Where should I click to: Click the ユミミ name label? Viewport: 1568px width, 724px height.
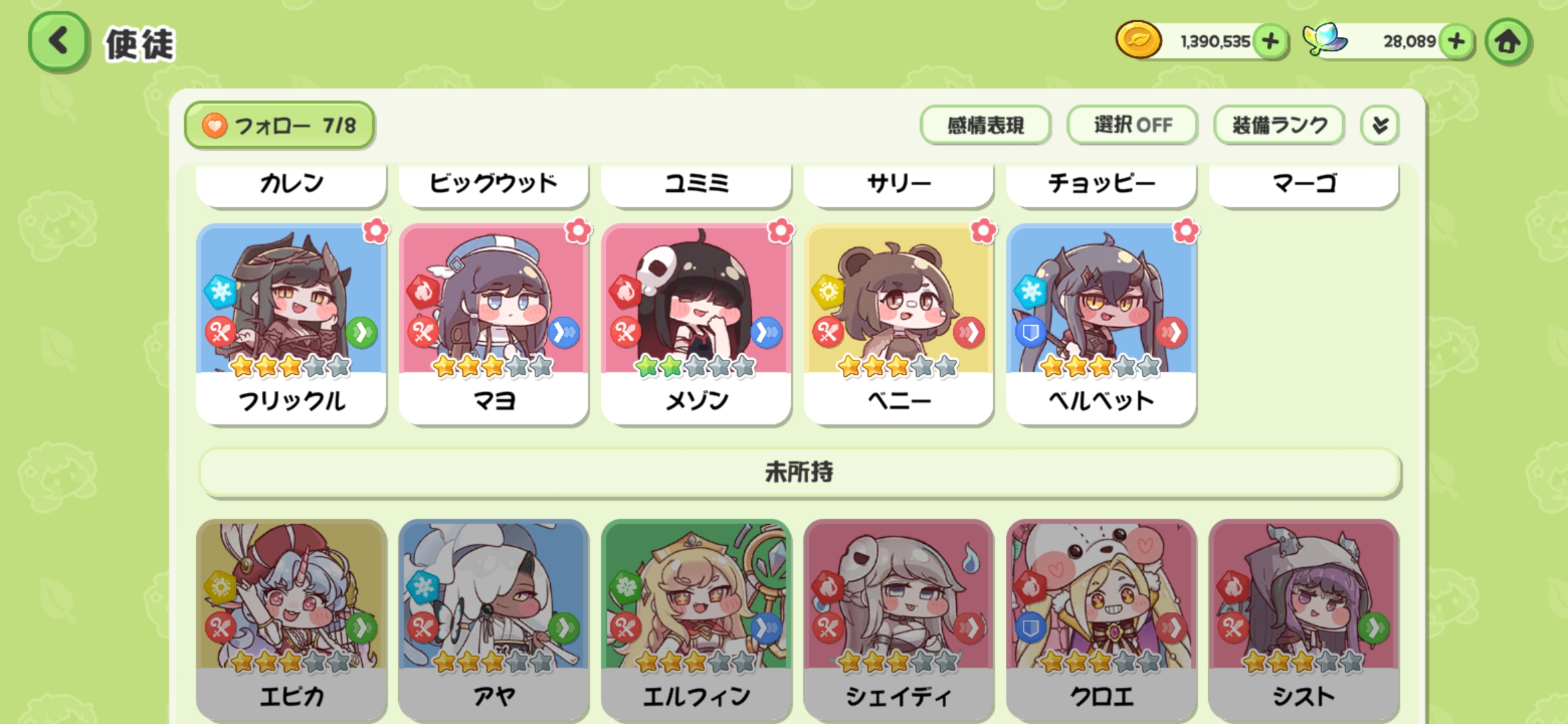(696, 183)
